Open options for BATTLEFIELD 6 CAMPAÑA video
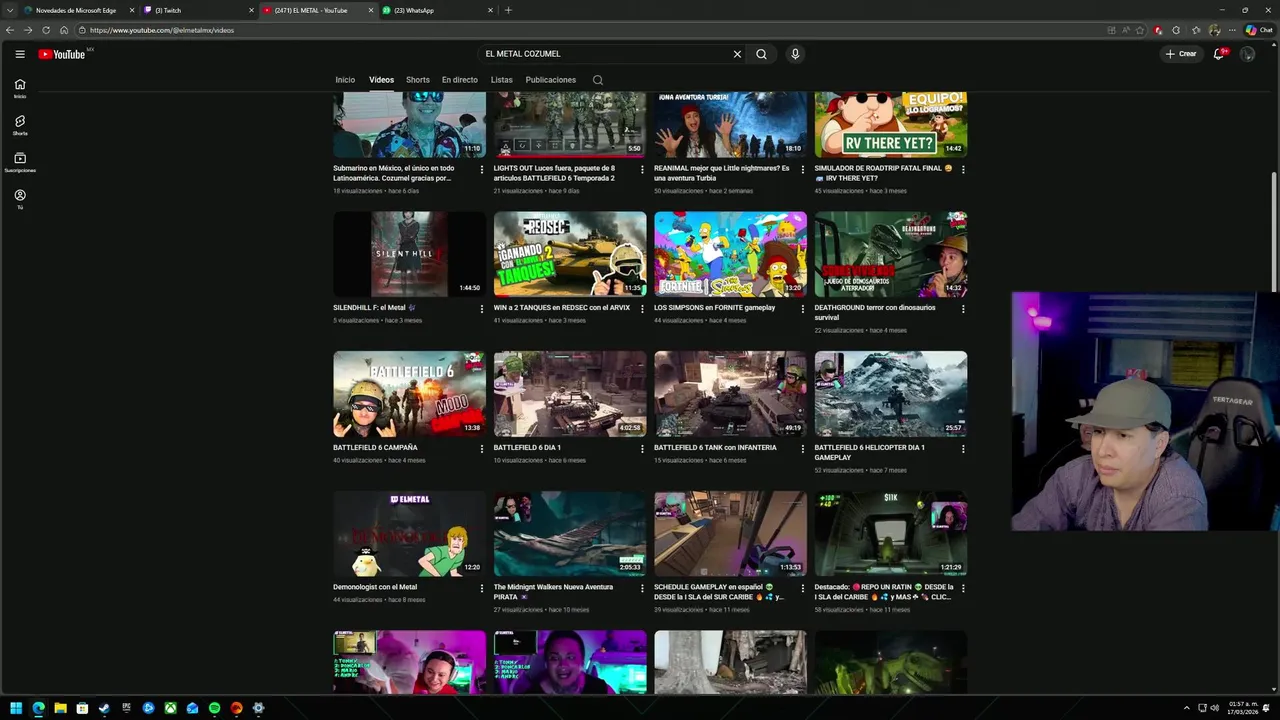This screenshot has width=1280, height=720. coord(481,449)
